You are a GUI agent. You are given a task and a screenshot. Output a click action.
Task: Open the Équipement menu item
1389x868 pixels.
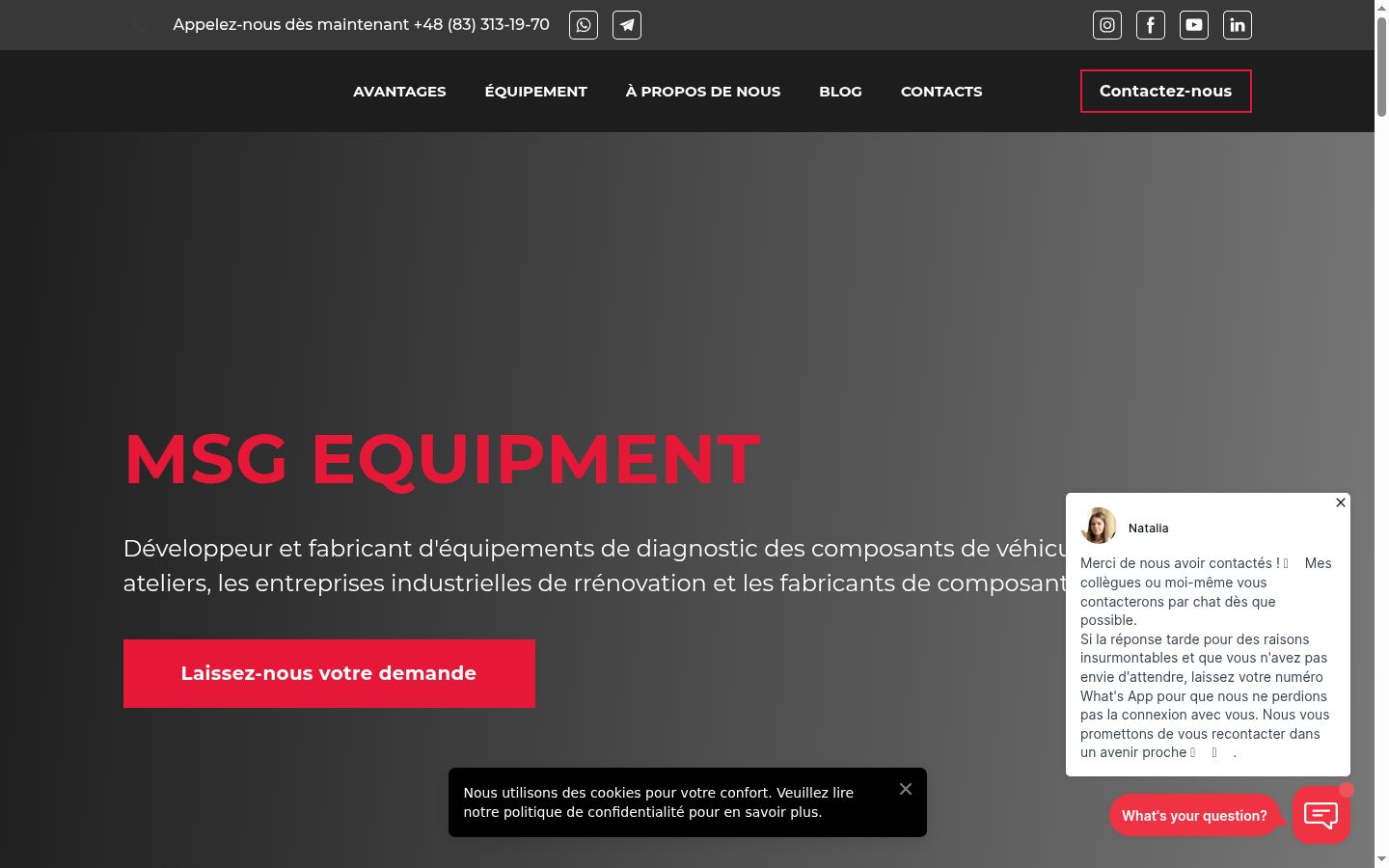point(536,92)
